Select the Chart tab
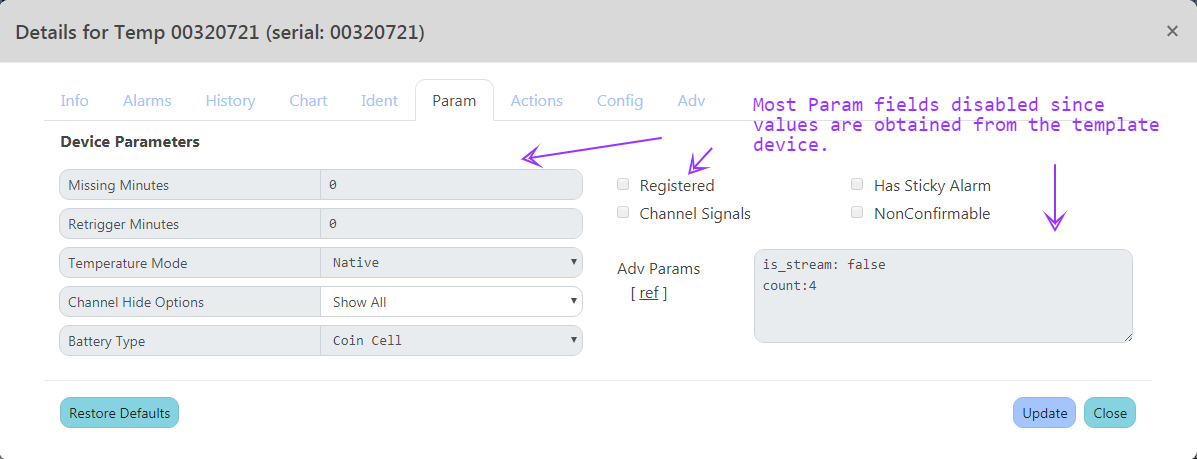This screenshot has width=1197, height=459. click(x=308, y=100)
